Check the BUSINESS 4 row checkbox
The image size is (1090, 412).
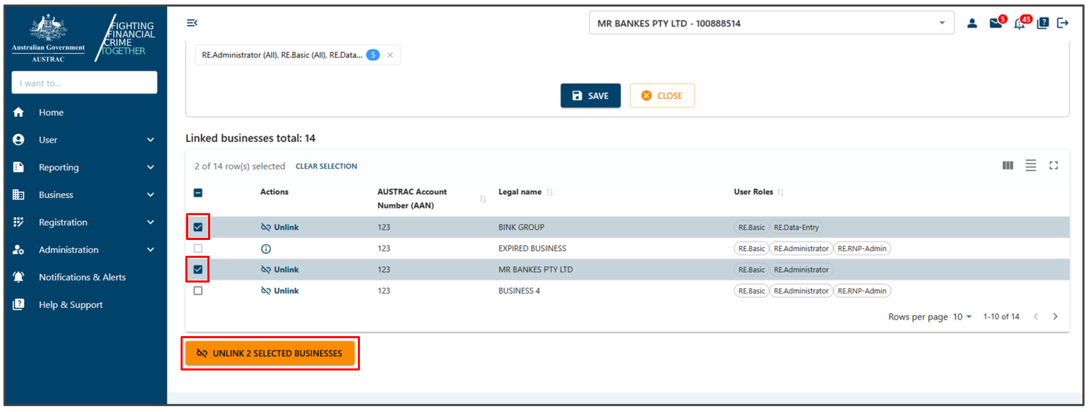click(197, 291)
